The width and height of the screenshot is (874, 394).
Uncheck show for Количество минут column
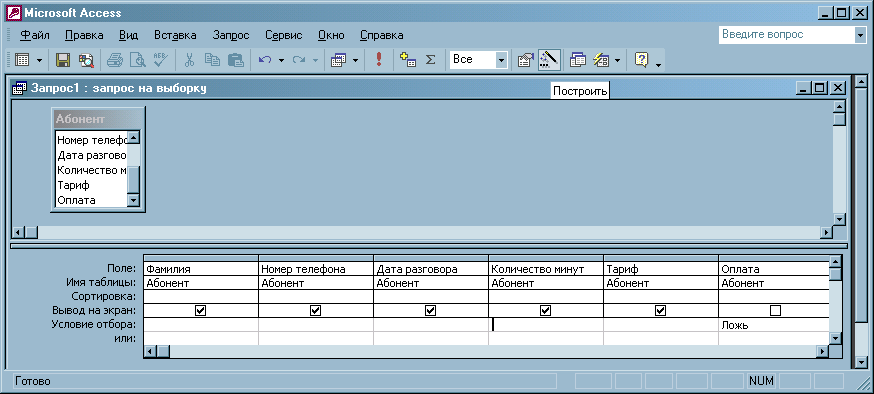(x=546, y=310)
